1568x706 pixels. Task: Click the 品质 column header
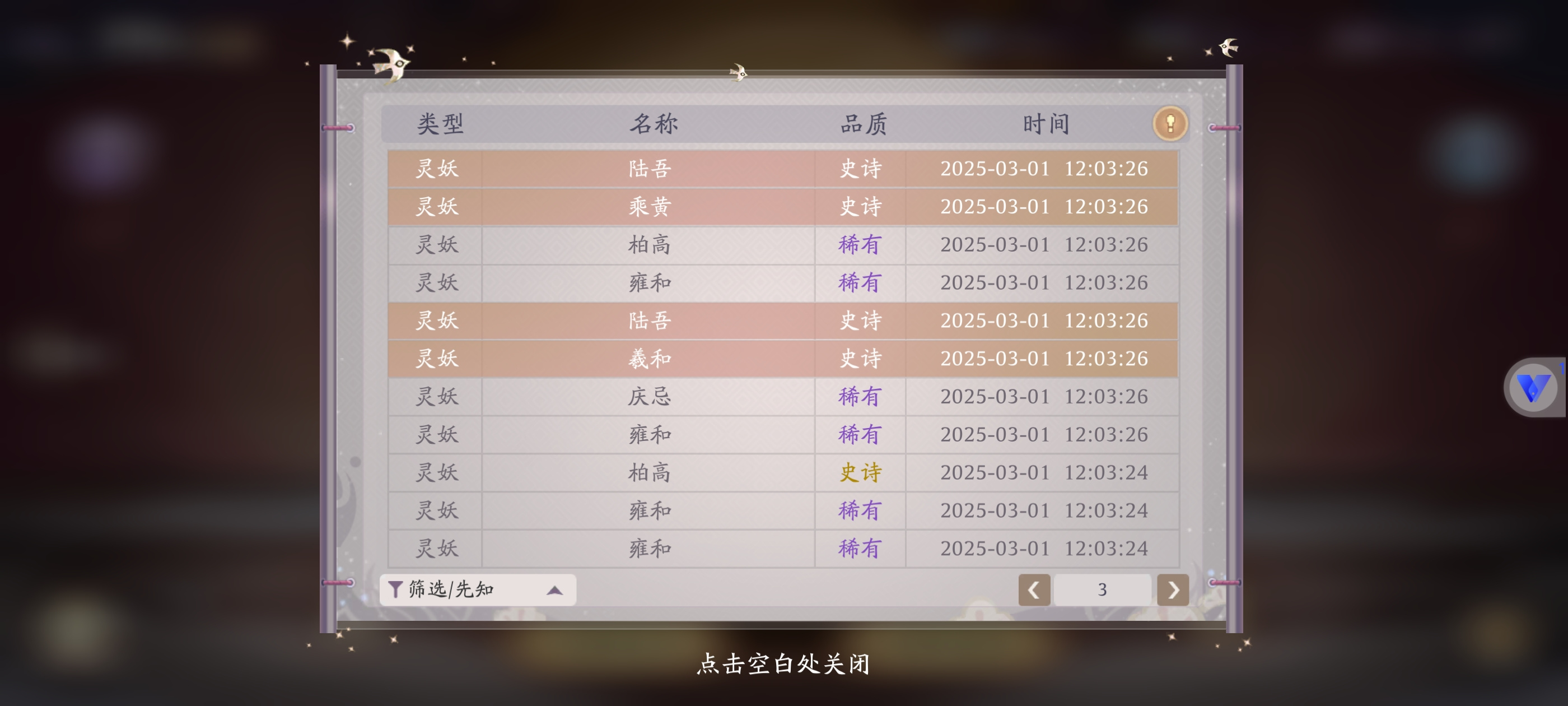863,124
